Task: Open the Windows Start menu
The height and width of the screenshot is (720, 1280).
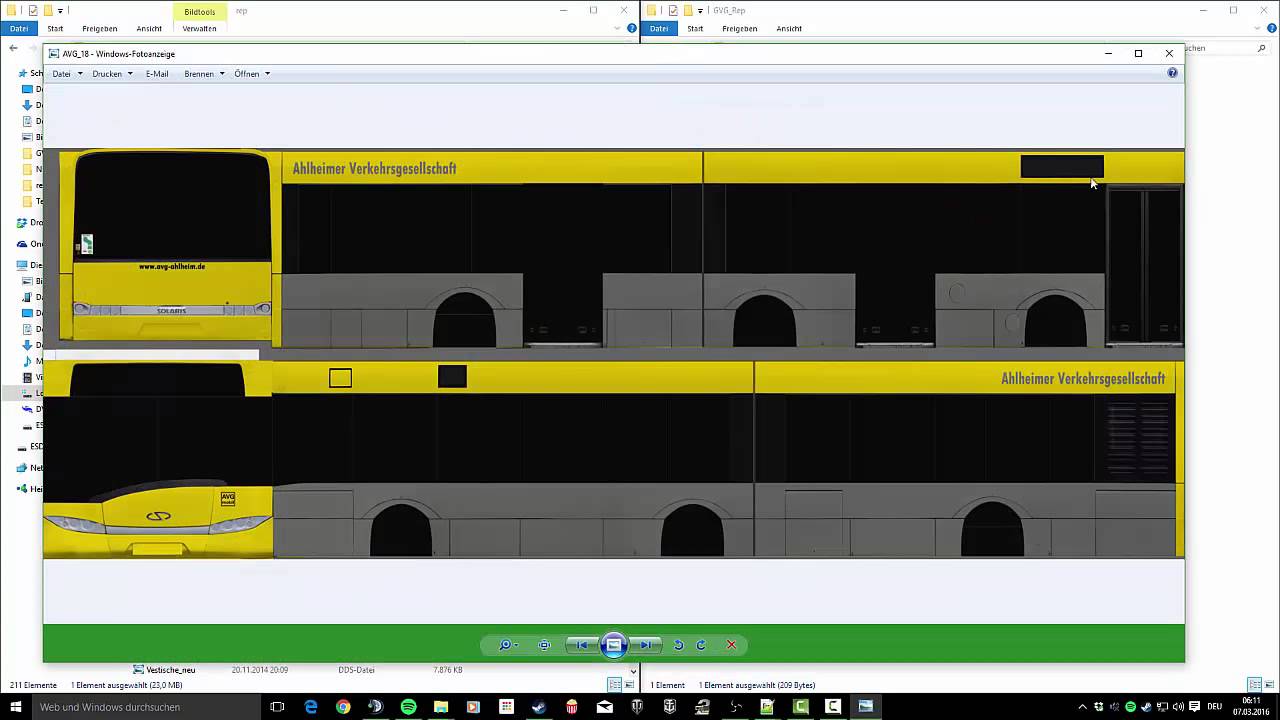Action: pos(15,707)
